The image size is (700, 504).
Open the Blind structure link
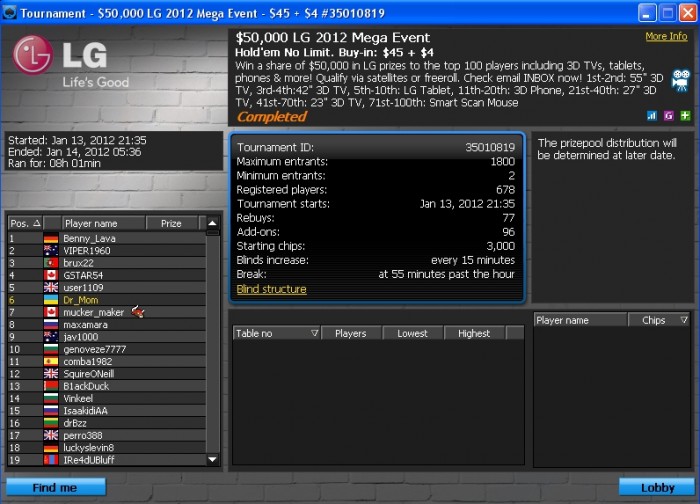(x=271, y=289)
